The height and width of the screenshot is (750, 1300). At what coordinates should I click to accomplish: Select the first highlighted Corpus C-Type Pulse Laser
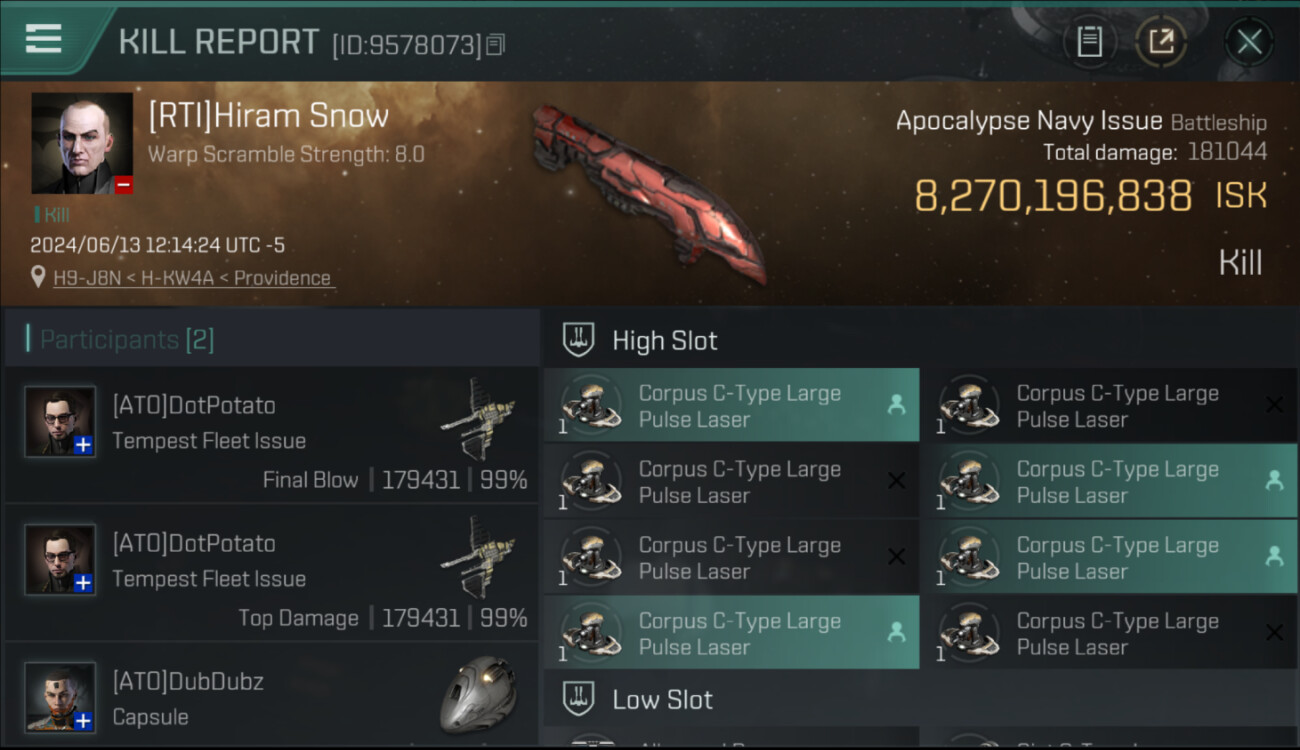coord(731,406)
